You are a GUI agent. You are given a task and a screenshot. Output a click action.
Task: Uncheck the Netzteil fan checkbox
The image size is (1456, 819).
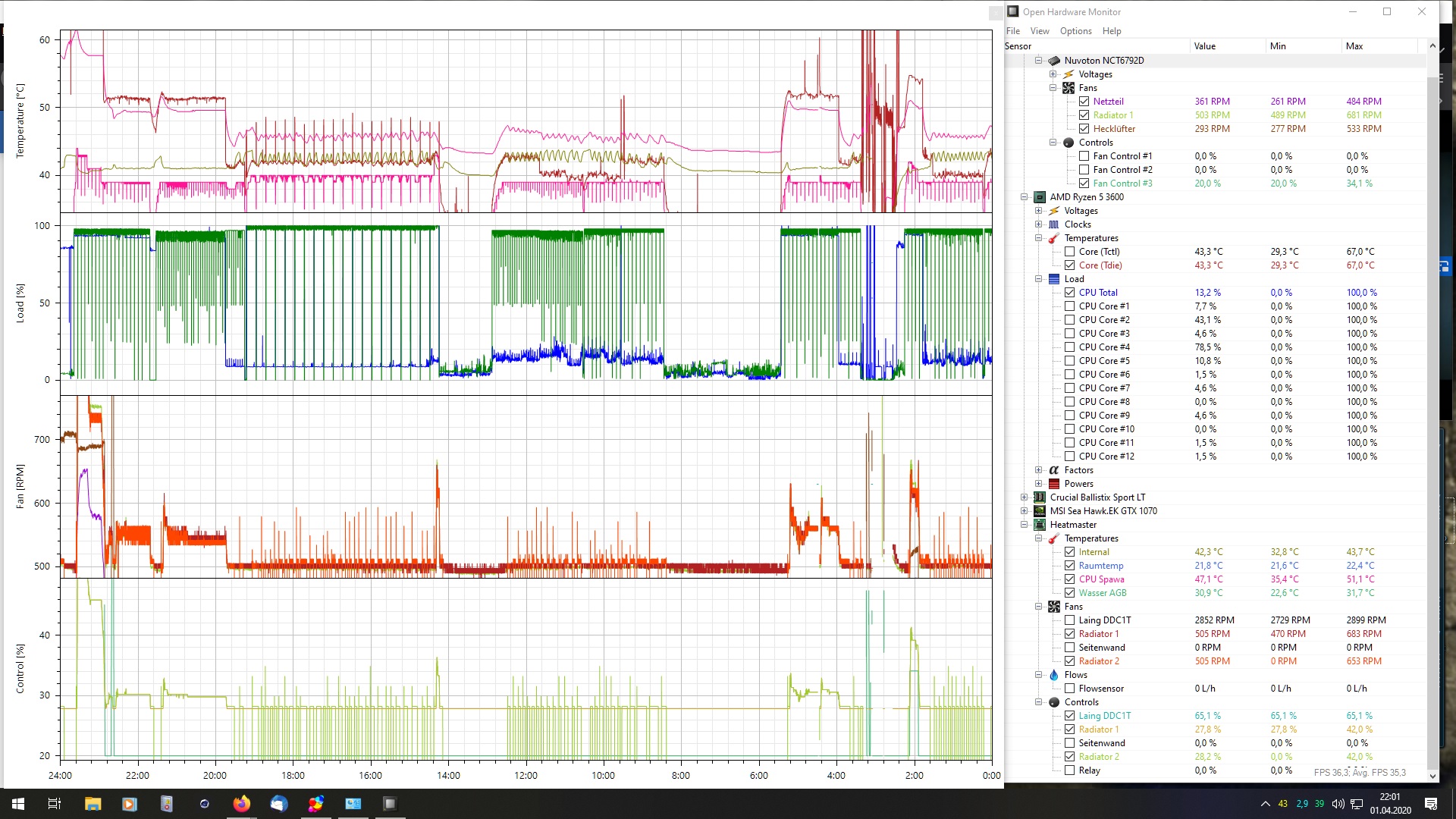[1084, 102]
